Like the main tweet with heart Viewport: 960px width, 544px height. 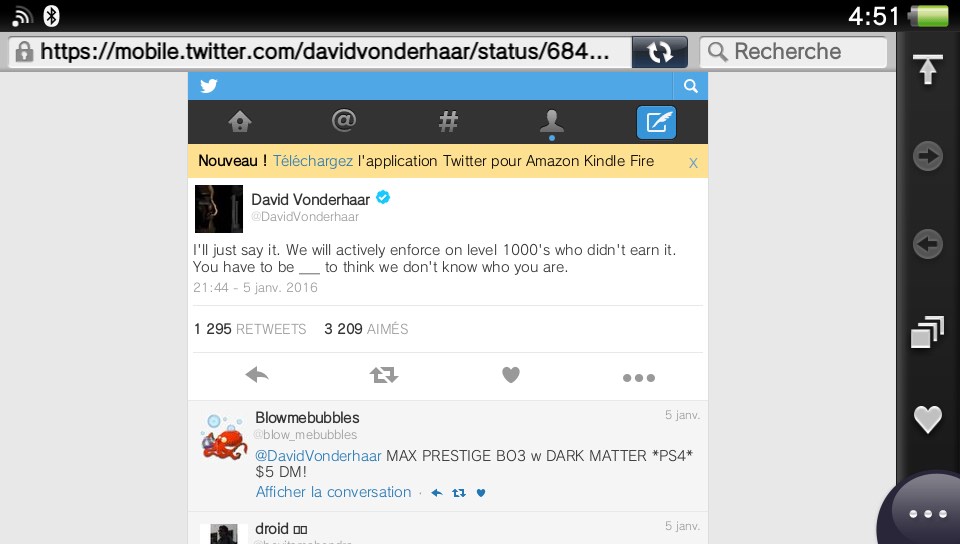pyautogui.click(x=511, y=374)
